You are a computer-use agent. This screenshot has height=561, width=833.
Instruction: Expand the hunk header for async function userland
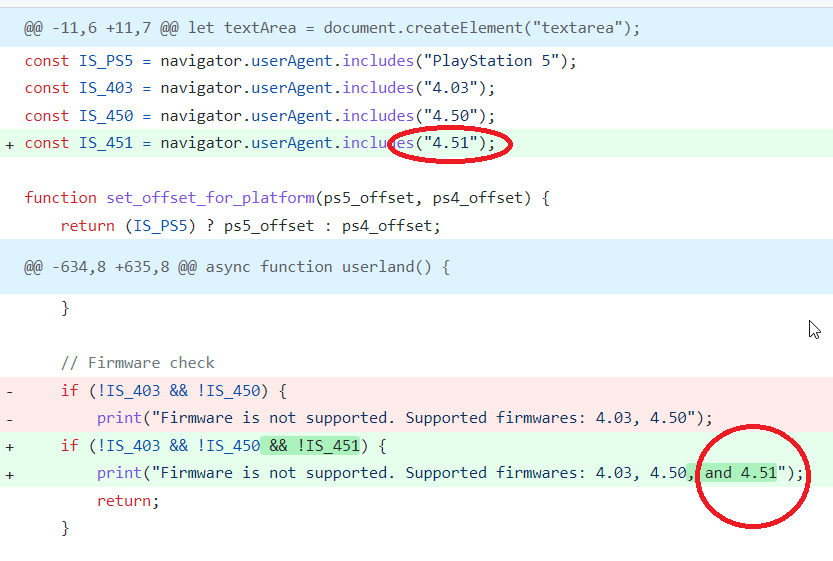point(237,267)
